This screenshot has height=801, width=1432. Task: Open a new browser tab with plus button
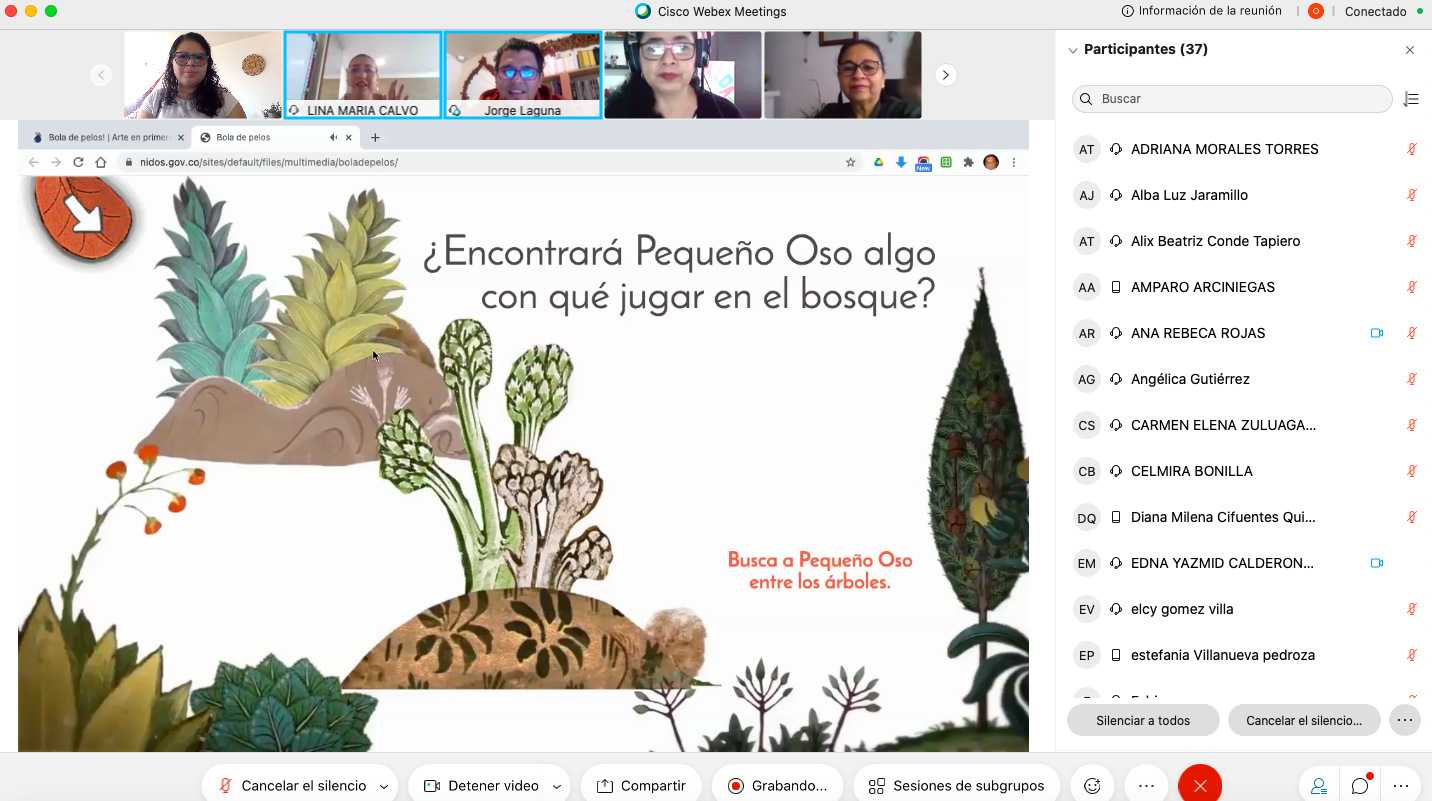[375, 137]
